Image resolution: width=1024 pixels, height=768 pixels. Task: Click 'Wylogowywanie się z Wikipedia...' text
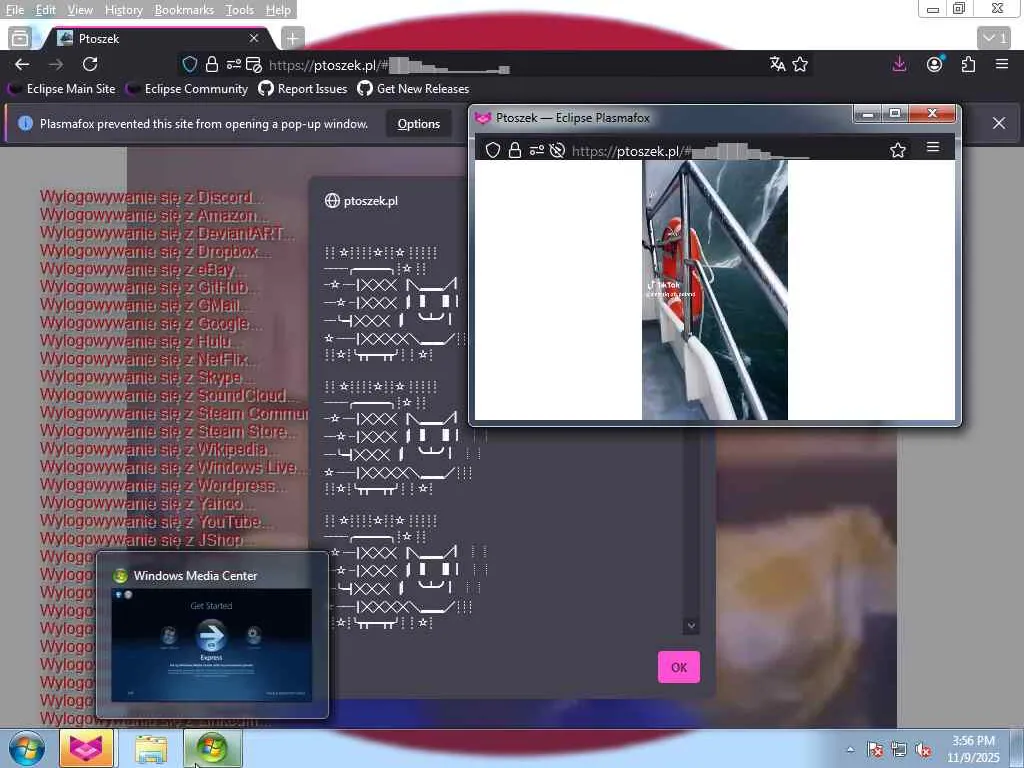coord(159,449)
